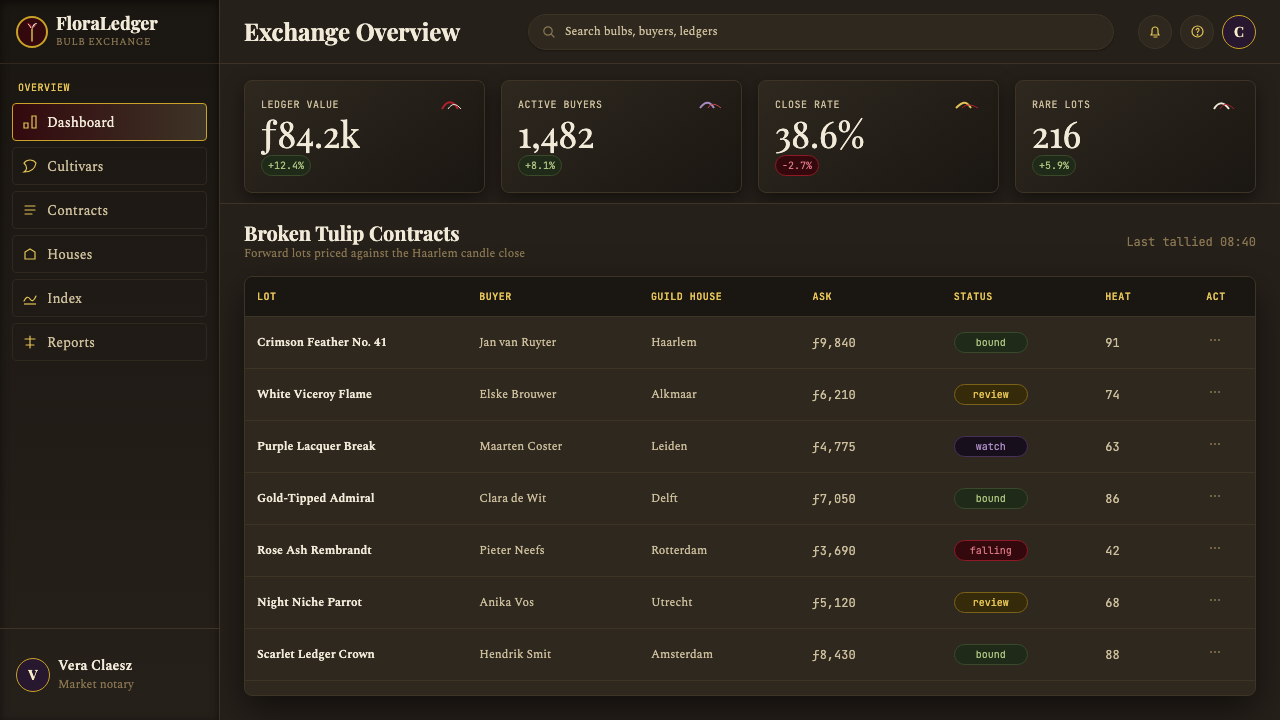Open the Houses section
This screenshot has width=1280, height=720.
click(109, 254)
